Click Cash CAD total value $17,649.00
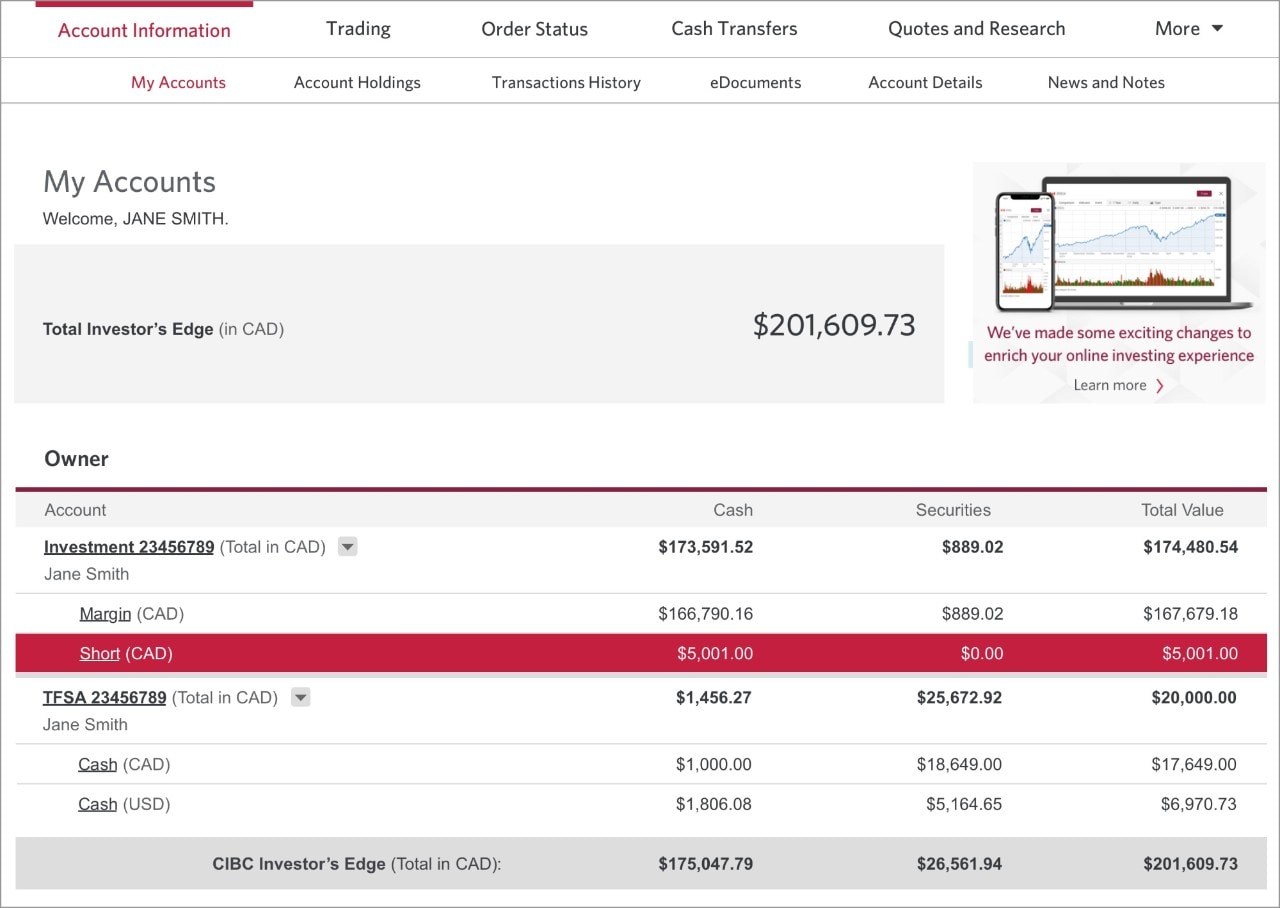 tap(1194, 765)
